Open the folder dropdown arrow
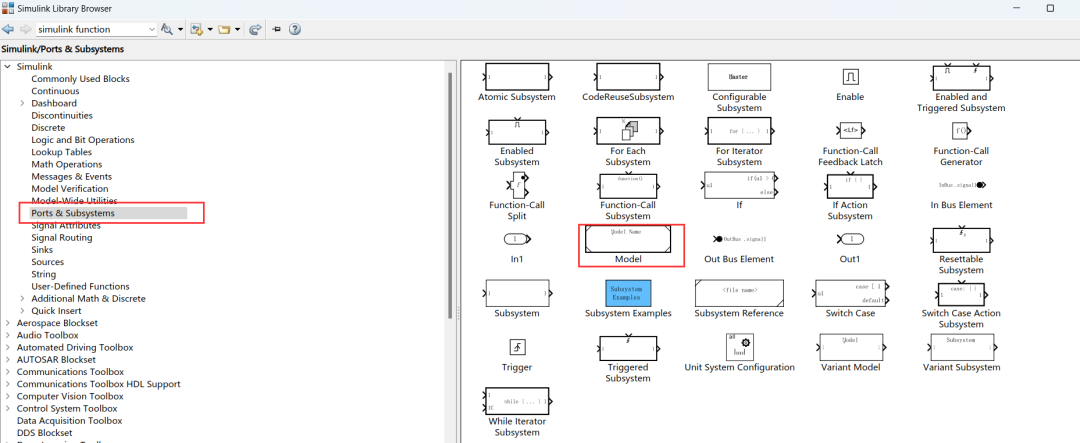The width and height of the screenshot is (1080, 443). coord(238,30)
